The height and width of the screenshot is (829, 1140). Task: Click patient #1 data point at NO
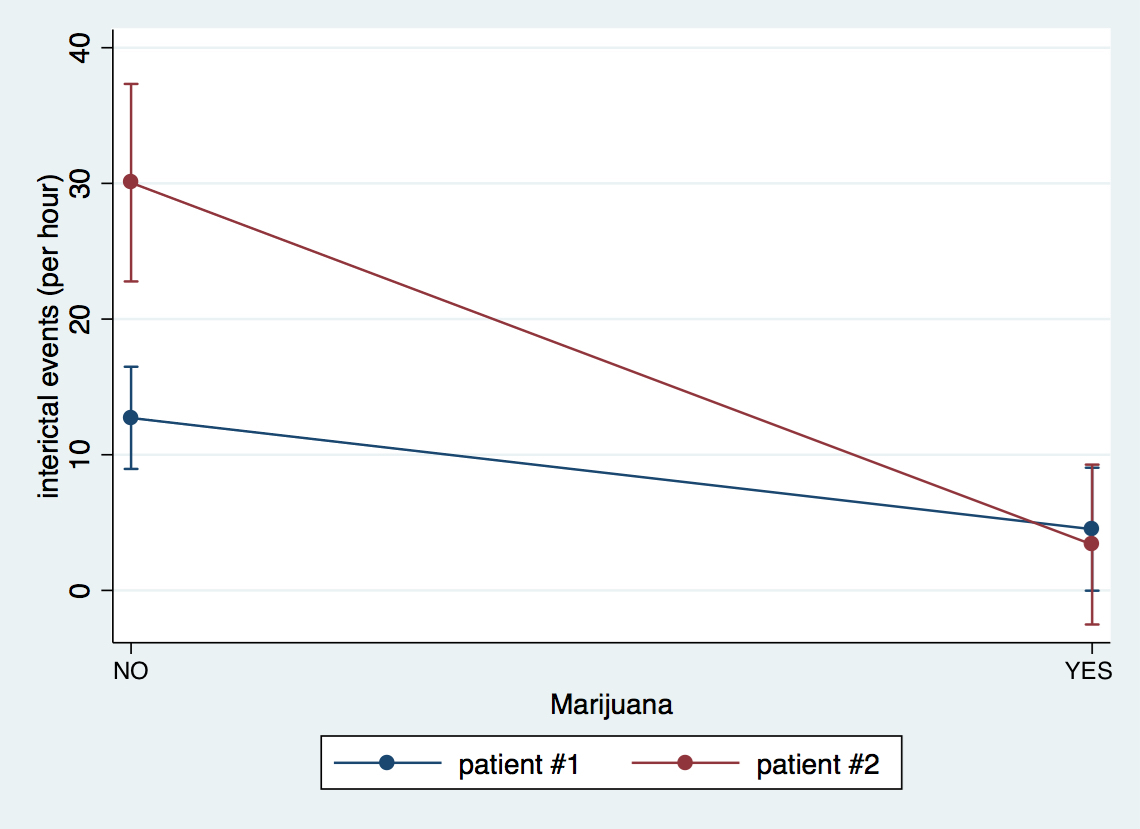click(130, 418)
